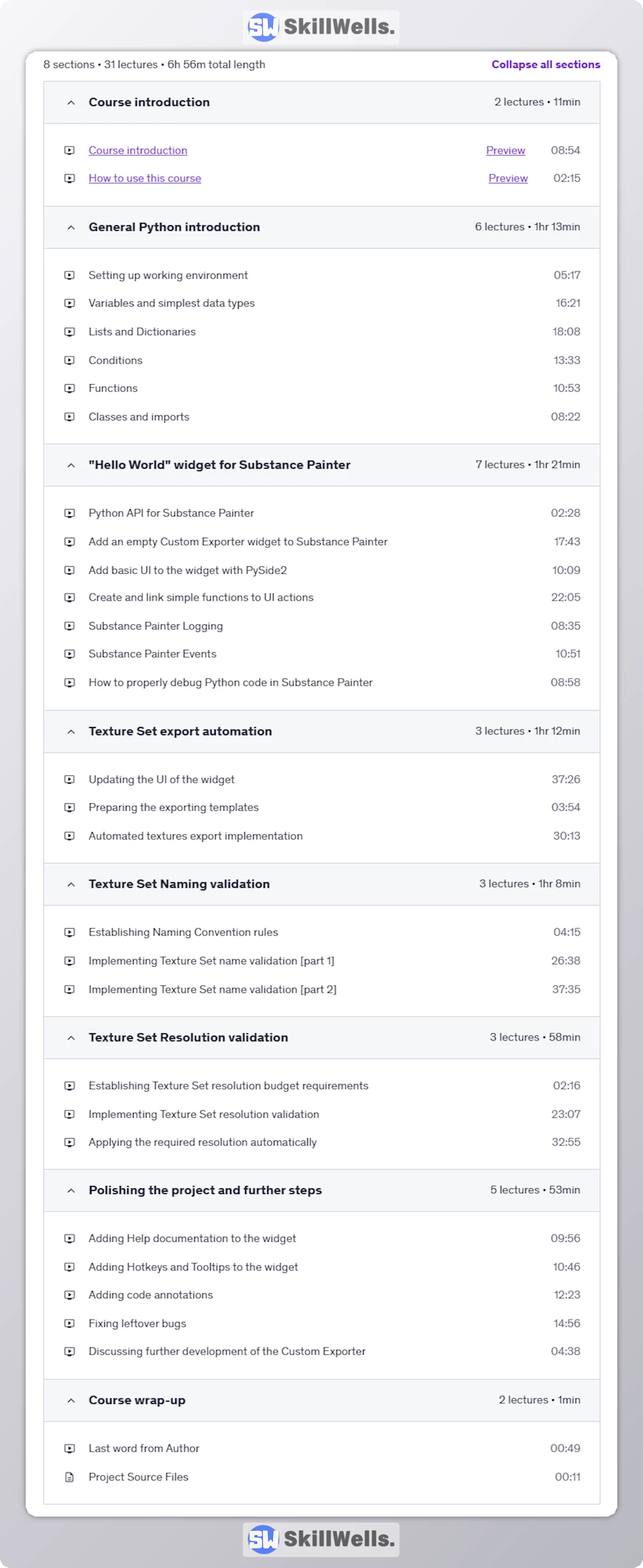The image size is (643, 1568).
Task: Click video icon beside Substance Painter Logging
Action: pyautogui.click(x=69, y=626)
